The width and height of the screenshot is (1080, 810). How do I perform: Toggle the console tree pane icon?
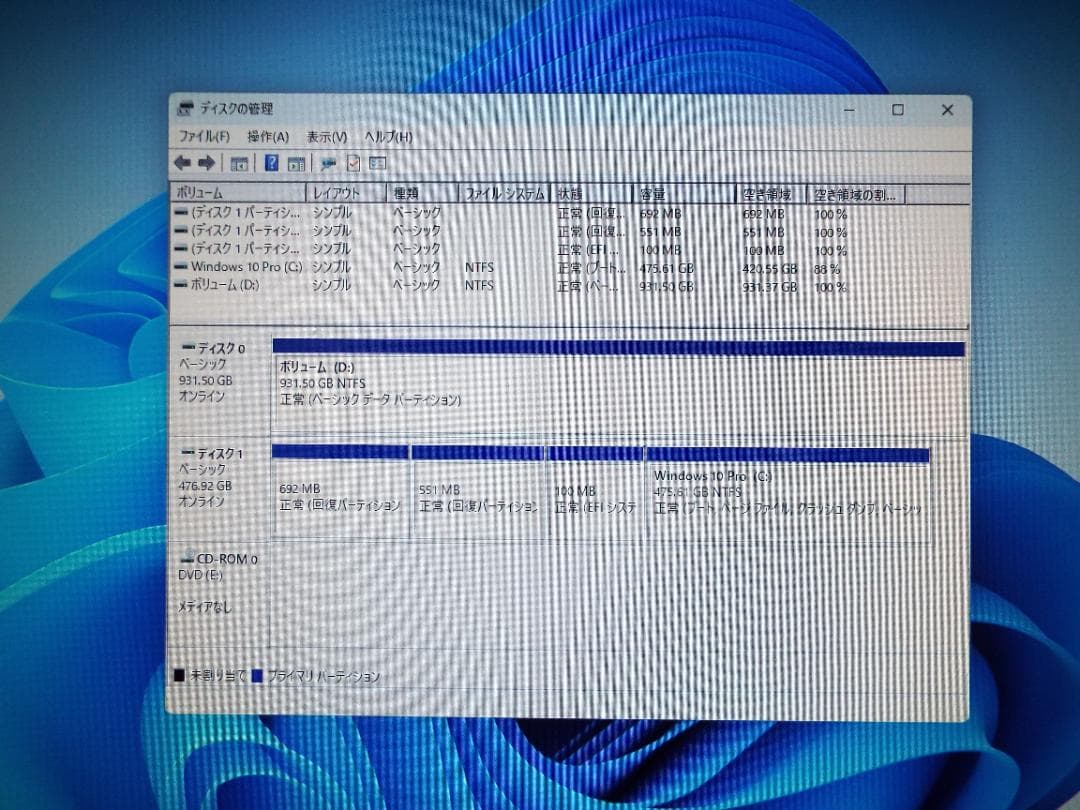point(239,163)
